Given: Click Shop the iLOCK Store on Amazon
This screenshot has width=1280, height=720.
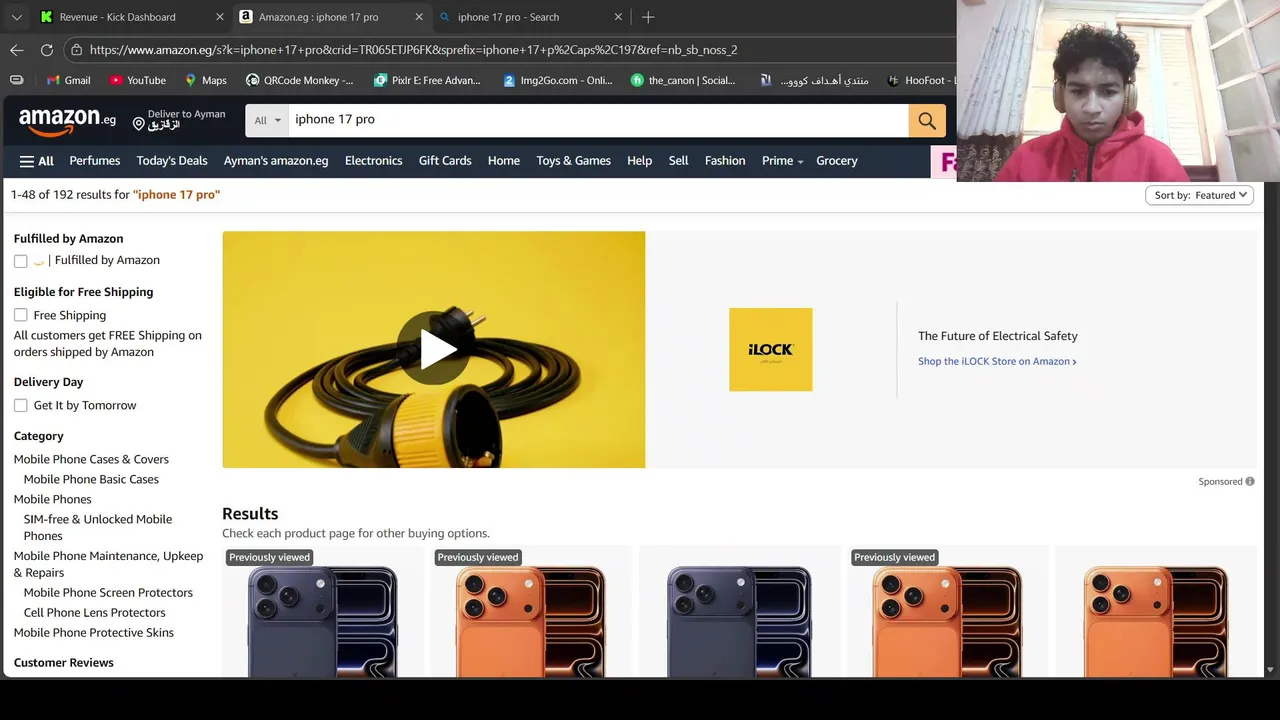Looking at the screenshot, I should (997, 362).
